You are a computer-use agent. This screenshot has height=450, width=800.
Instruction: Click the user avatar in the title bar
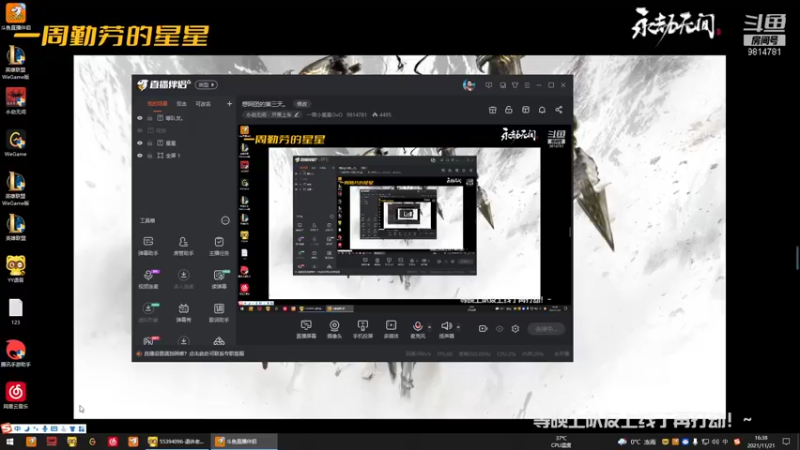coord(468,85)
